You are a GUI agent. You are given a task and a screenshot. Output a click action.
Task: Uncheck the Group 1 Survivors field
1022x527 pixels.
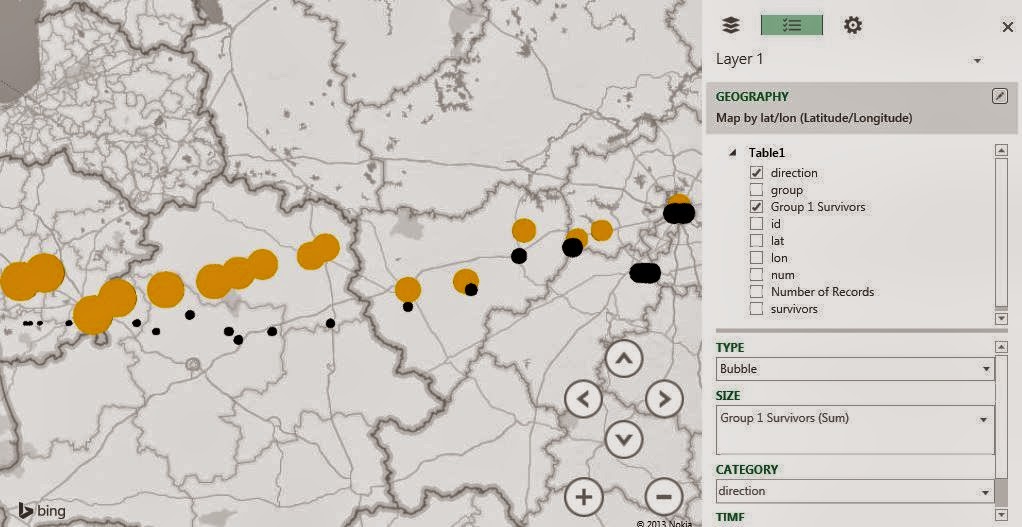click(x=756, y=207)
